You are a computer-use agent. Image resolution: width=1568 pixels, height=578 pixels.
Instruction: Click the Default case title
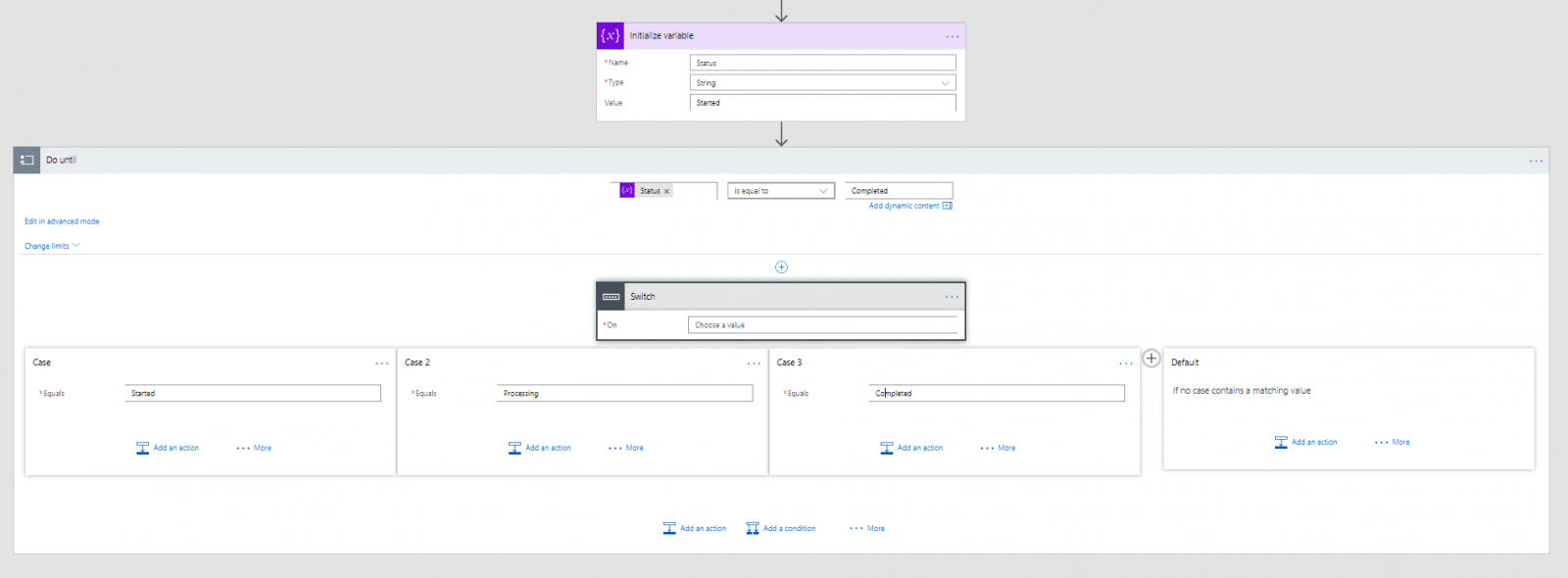(x=1185, y=363)
